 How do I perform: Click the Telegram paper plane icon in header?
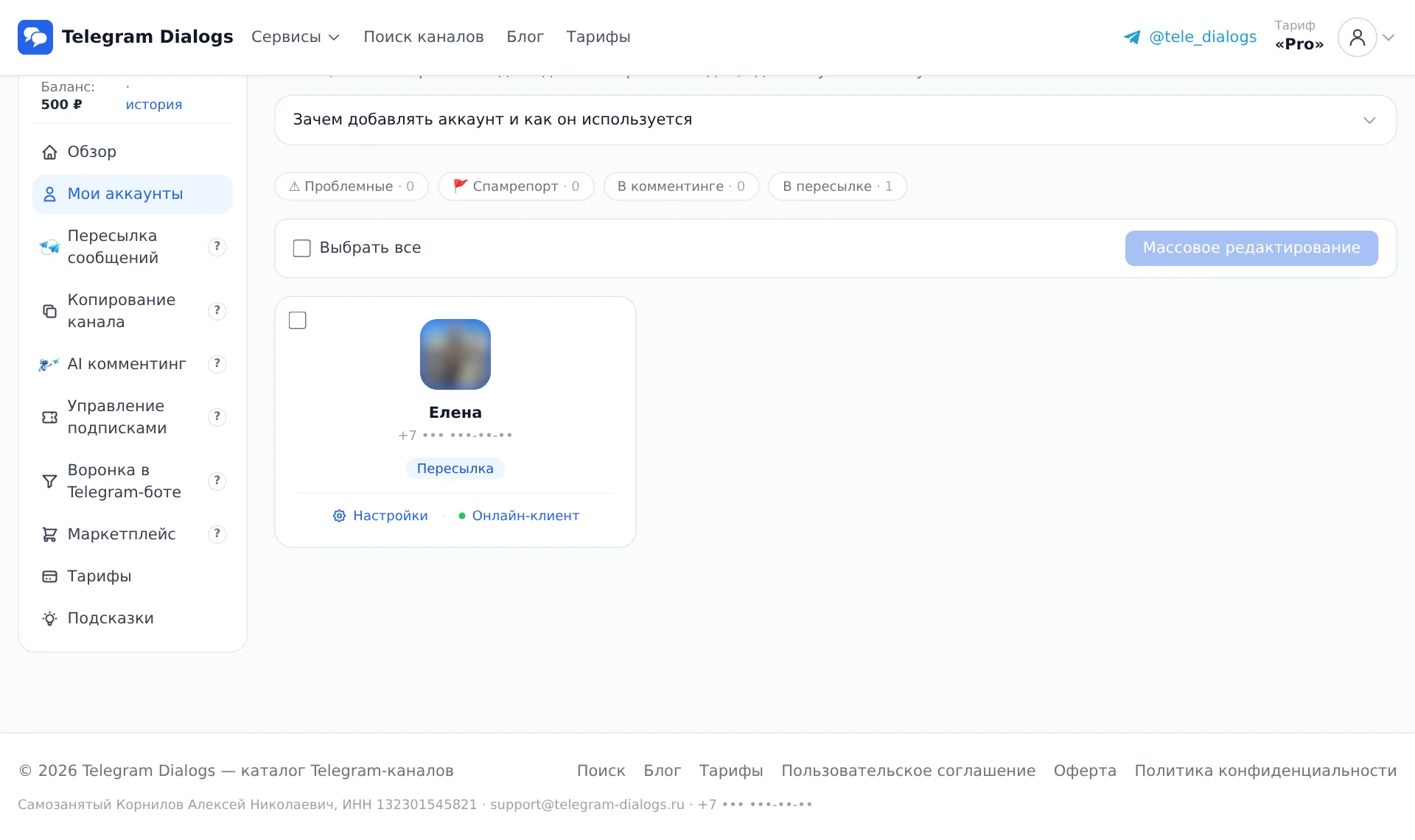pos(1132,38)
